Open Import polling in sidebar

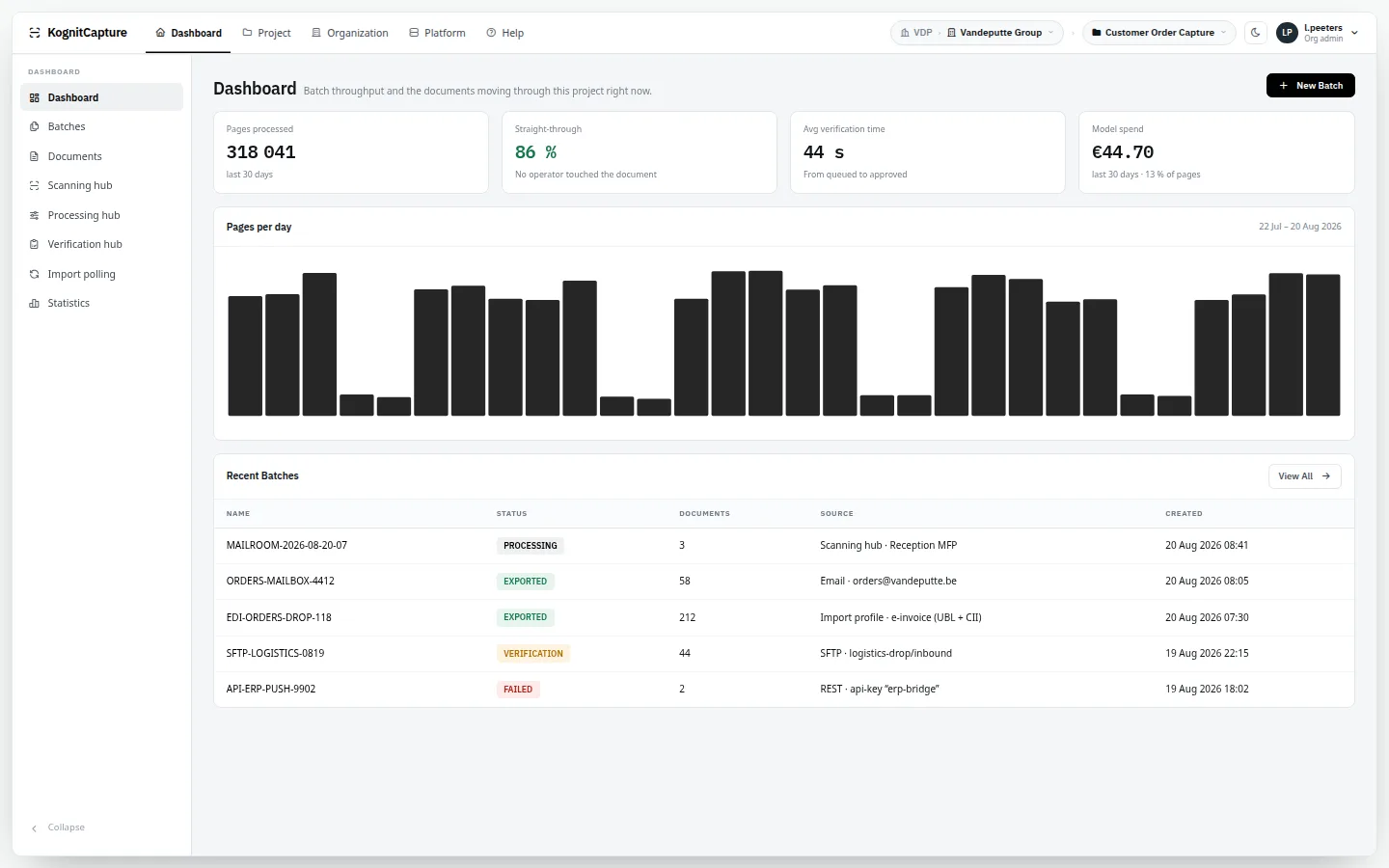coord(101,274)
